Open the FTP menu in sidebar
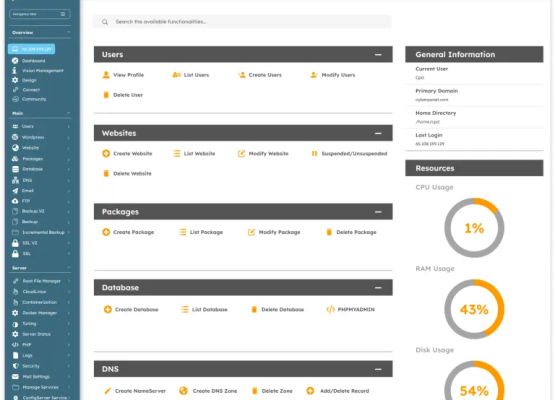The image size is (555, 400). coord(40,201)
